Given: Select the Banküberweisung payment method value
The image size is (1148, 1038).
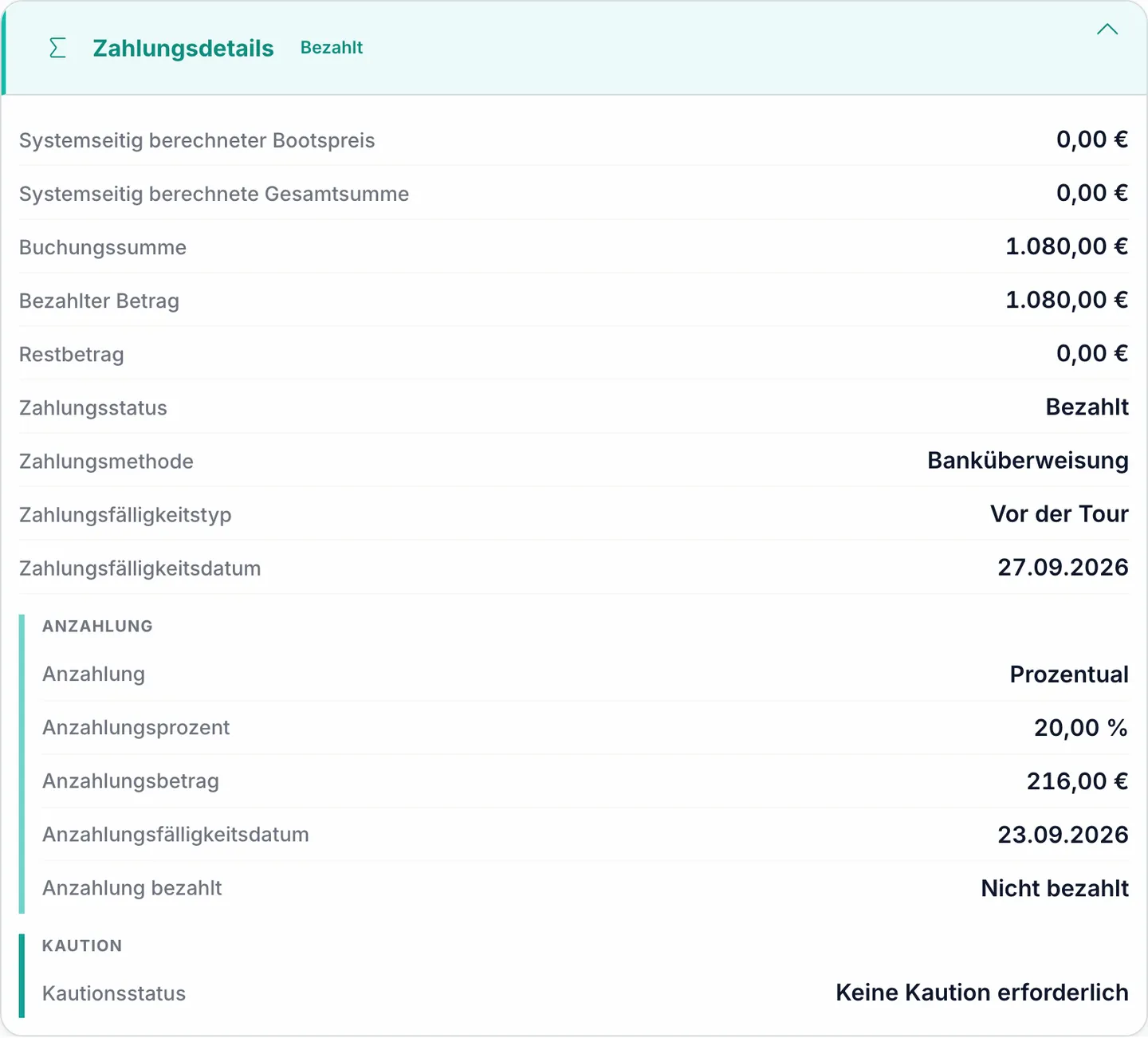Looking at the screenshot, I should [1028, 460].
